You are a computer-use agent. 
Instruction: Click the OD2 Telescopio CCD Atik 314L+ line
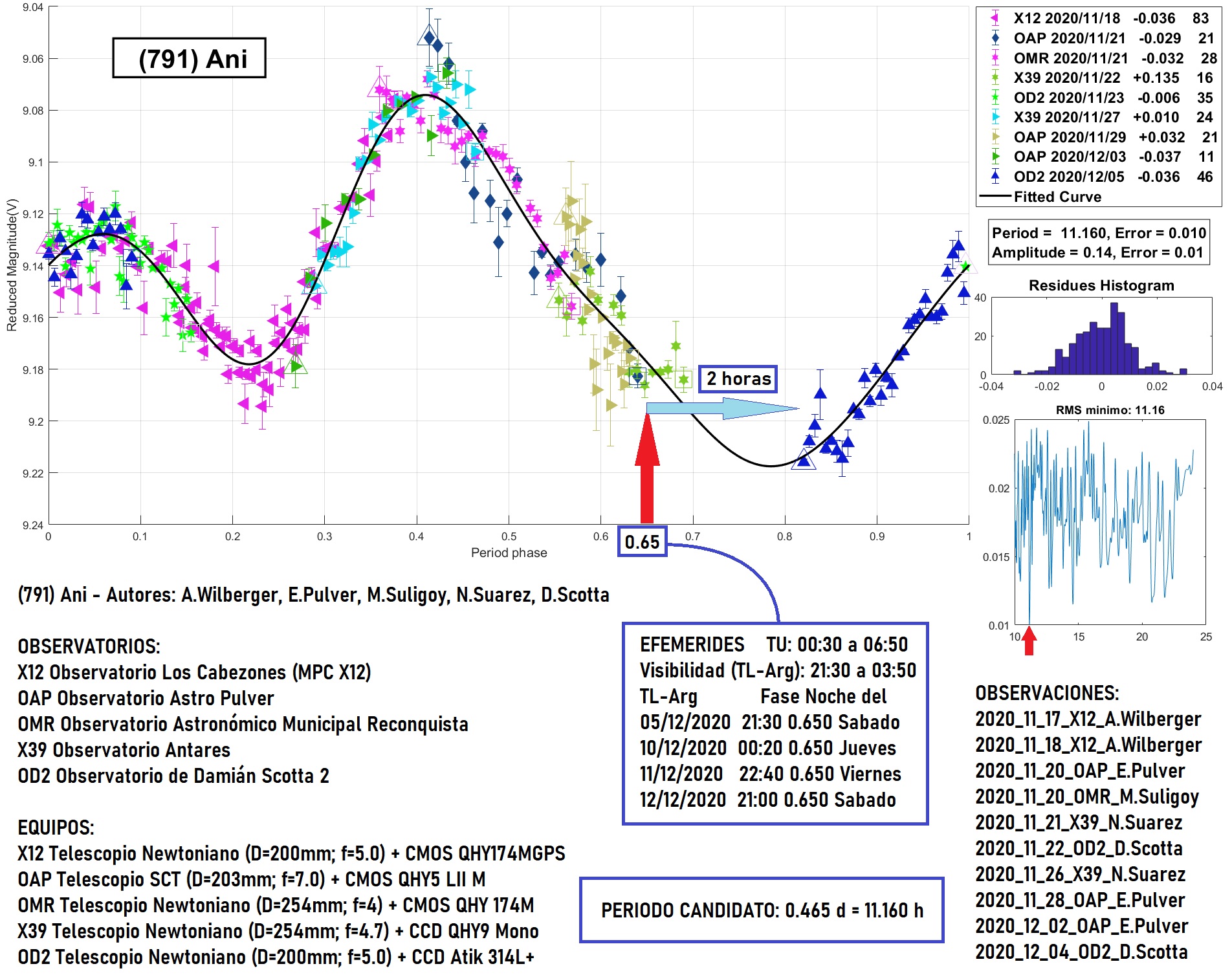276,957
